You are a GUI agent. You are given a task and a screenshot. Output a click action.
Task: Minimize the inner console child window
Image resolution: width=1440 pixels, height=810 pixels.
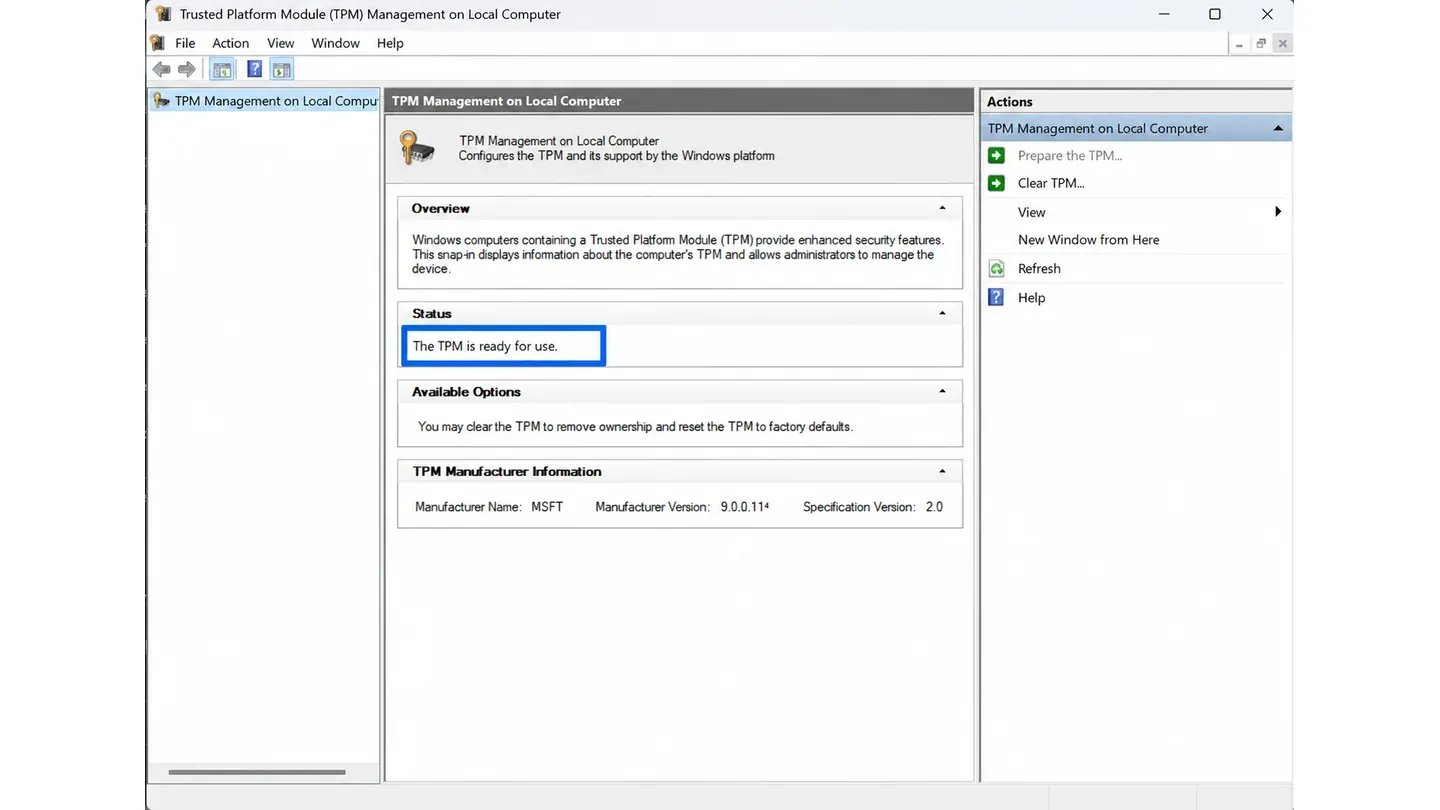coord(1239,43)
